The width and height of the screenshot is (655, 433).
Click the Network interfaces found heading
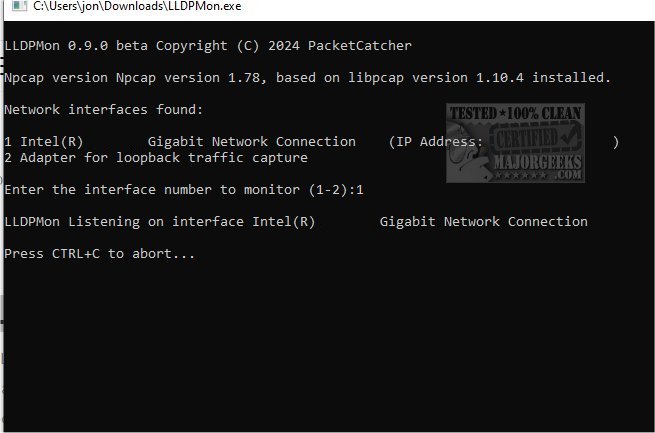pyautogui.click(x=103, y=109)
